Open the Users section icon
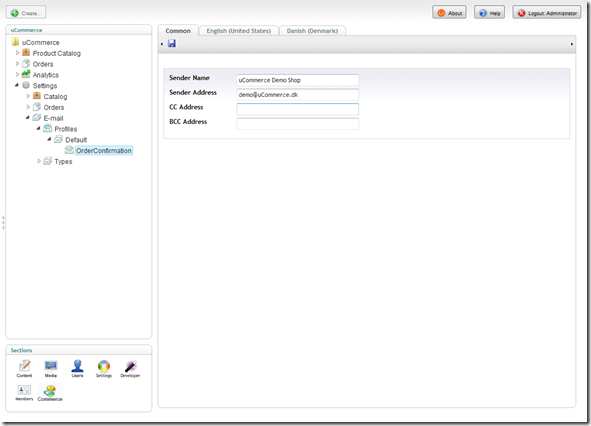 (77, 366)
